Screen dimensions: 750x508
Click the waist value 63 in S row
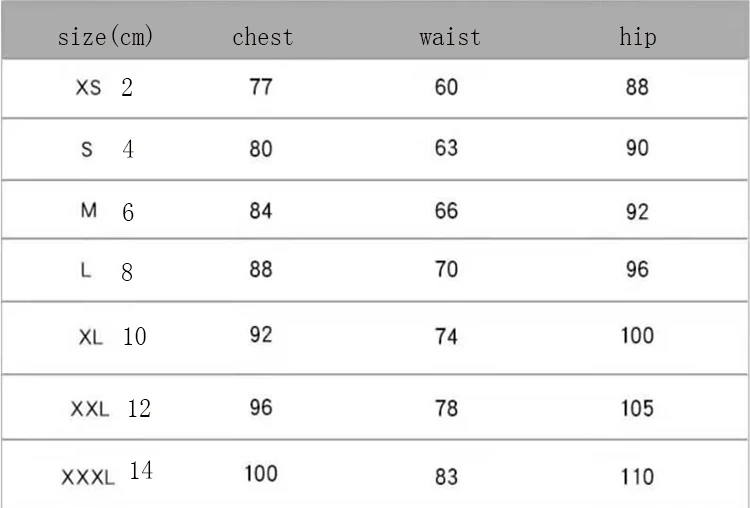(x=446, y=148)
